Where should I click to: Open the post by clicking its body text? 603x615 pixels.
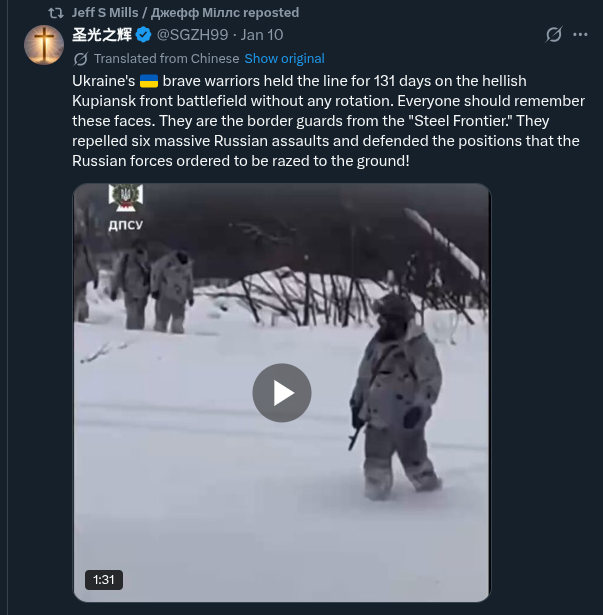[328, 121]
